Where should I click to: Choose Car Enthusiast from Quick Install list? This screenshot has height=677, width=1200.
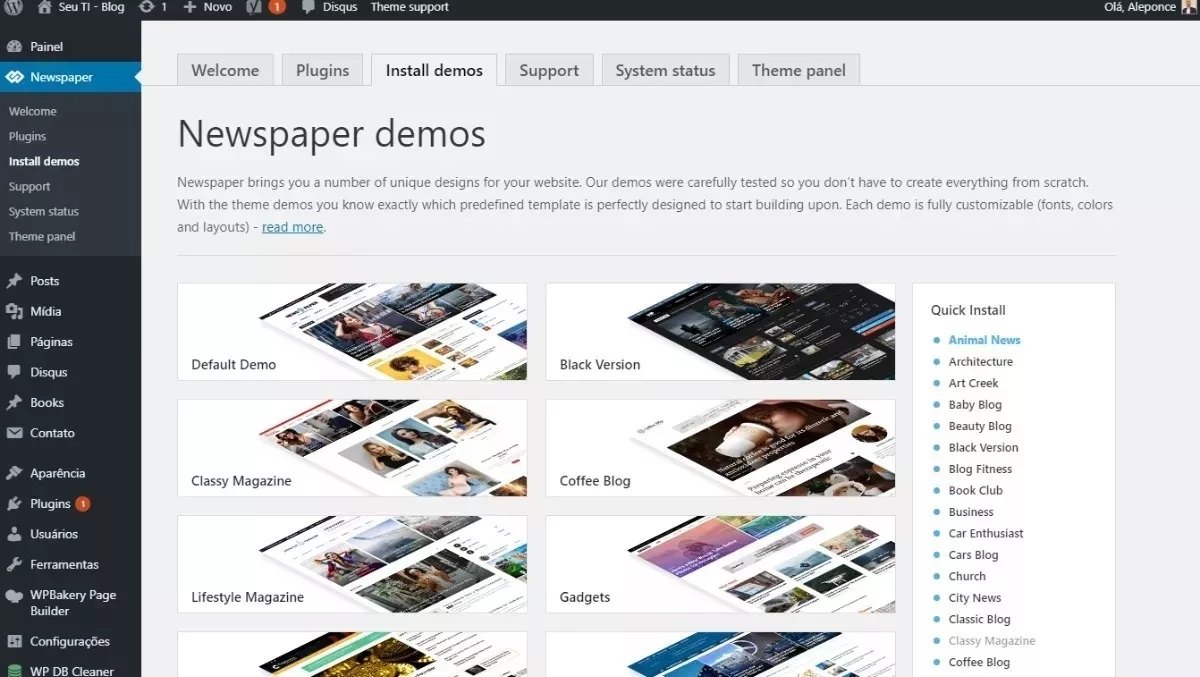985,533
